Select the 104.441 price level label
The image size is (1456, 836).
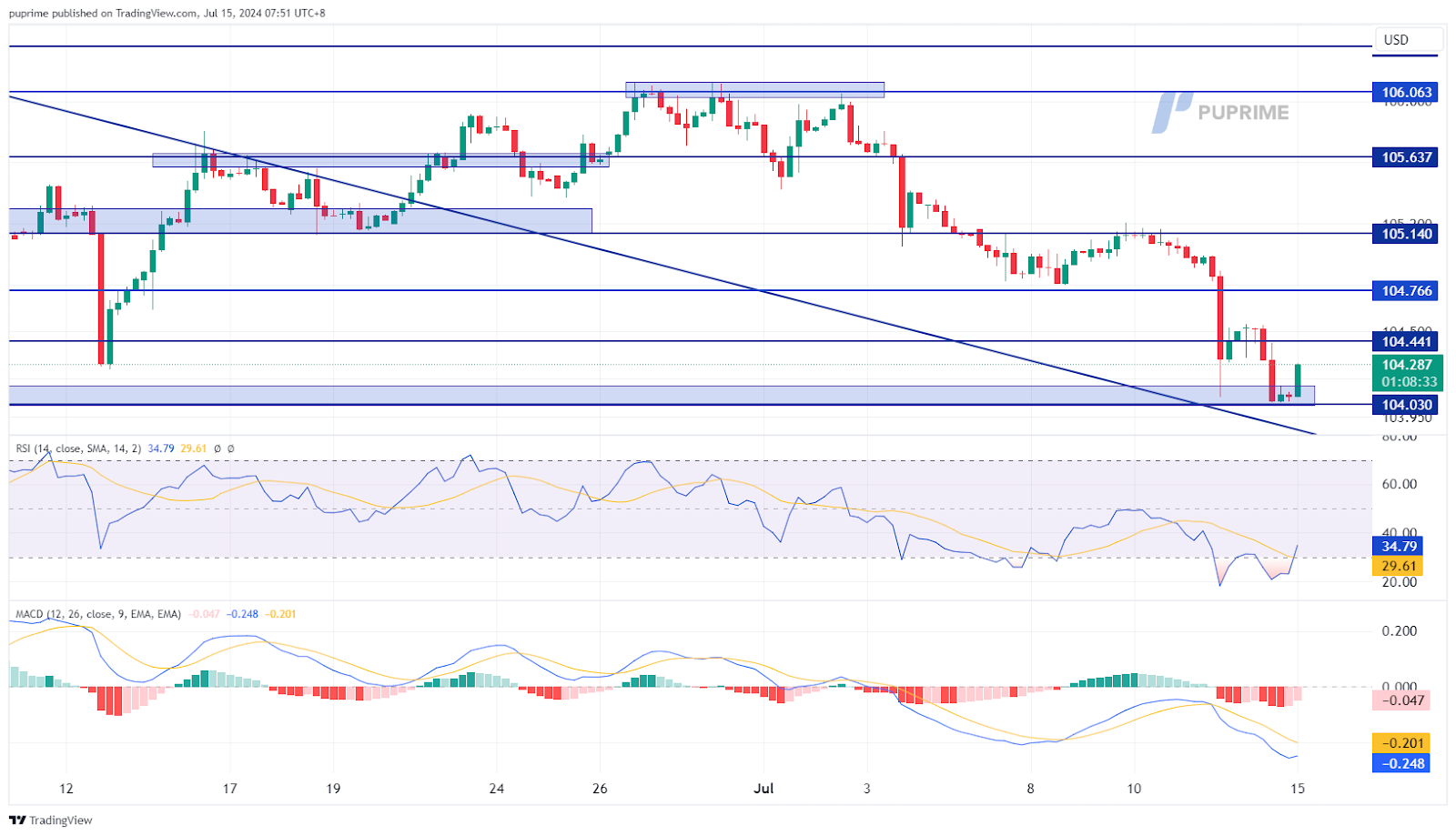pyautogui.click(x=1406, y=342)
